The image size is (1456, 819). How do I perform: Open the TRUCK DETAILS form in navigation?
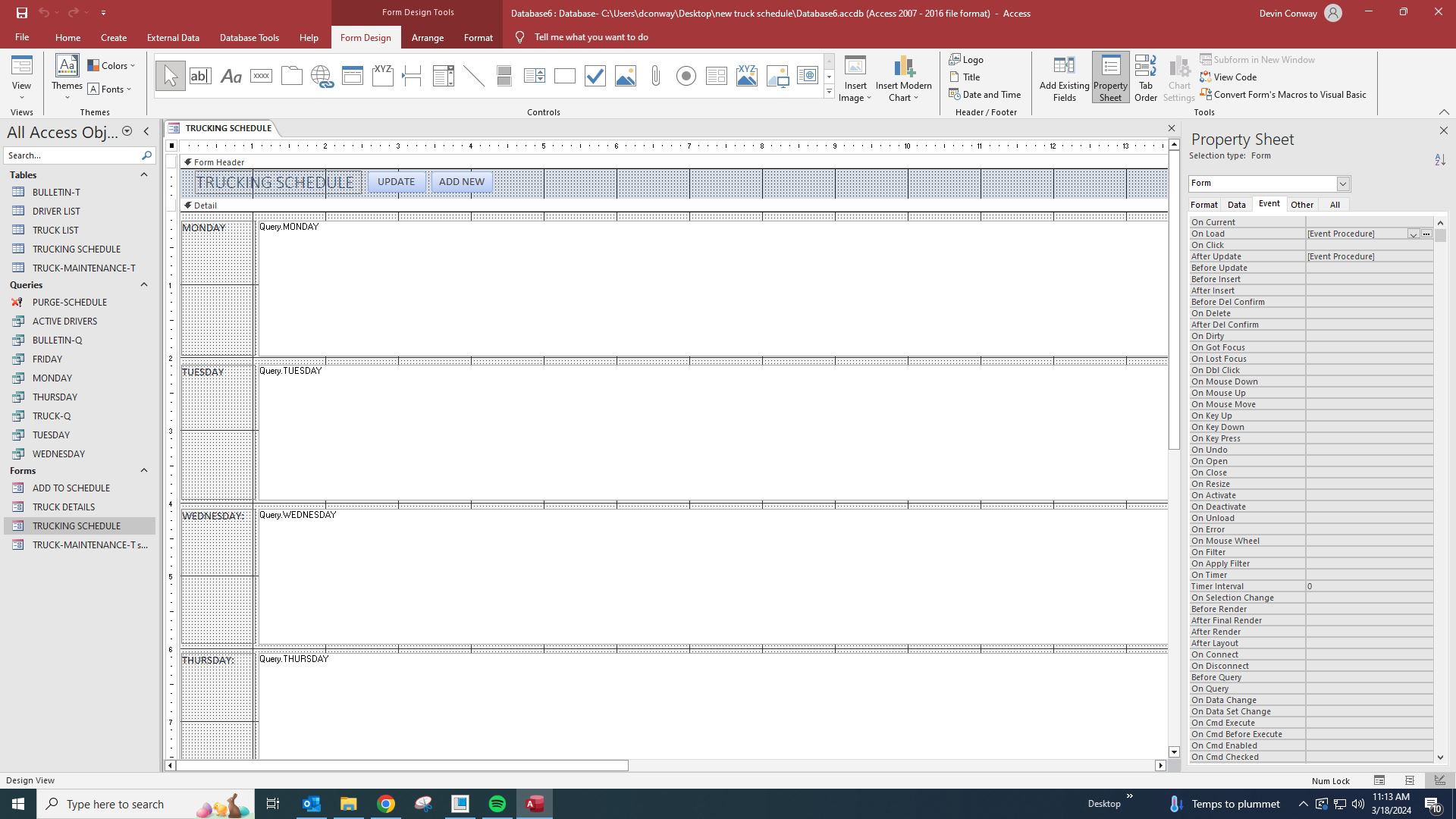pos(64,507)
